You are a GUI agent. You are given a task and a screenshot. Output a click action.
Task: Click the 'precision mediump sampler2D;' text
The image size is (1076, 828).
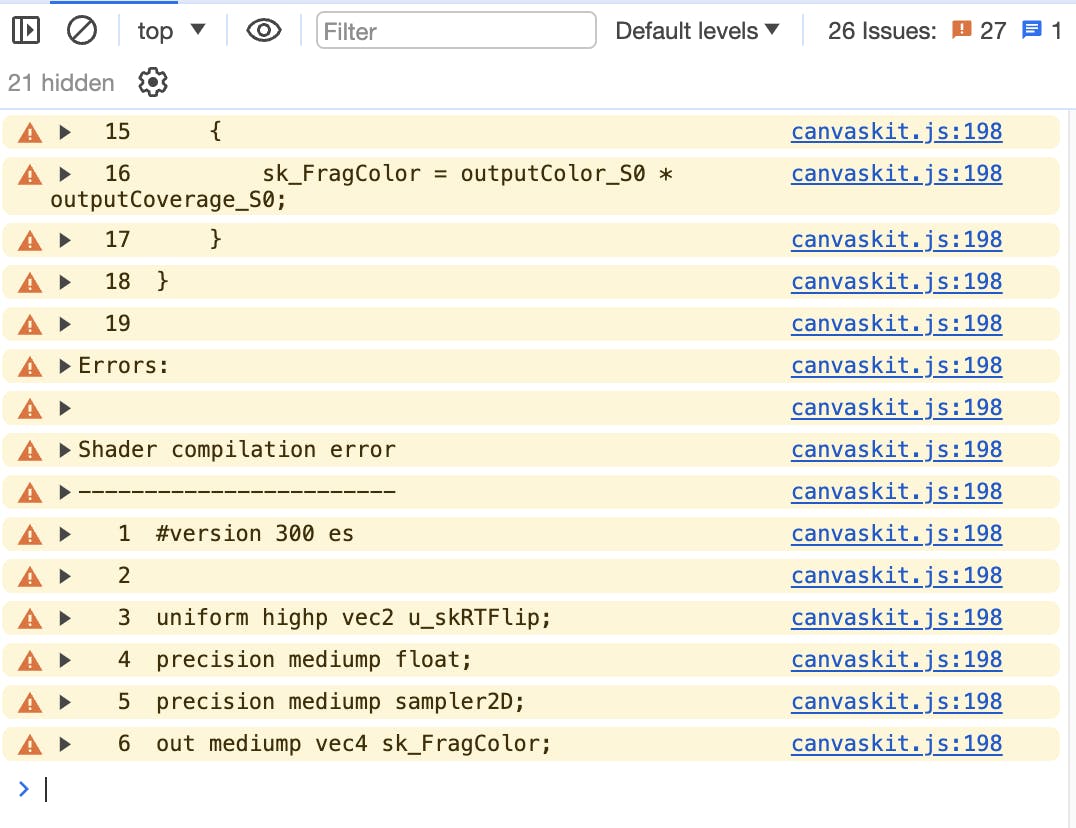click(x=340, y=702)
